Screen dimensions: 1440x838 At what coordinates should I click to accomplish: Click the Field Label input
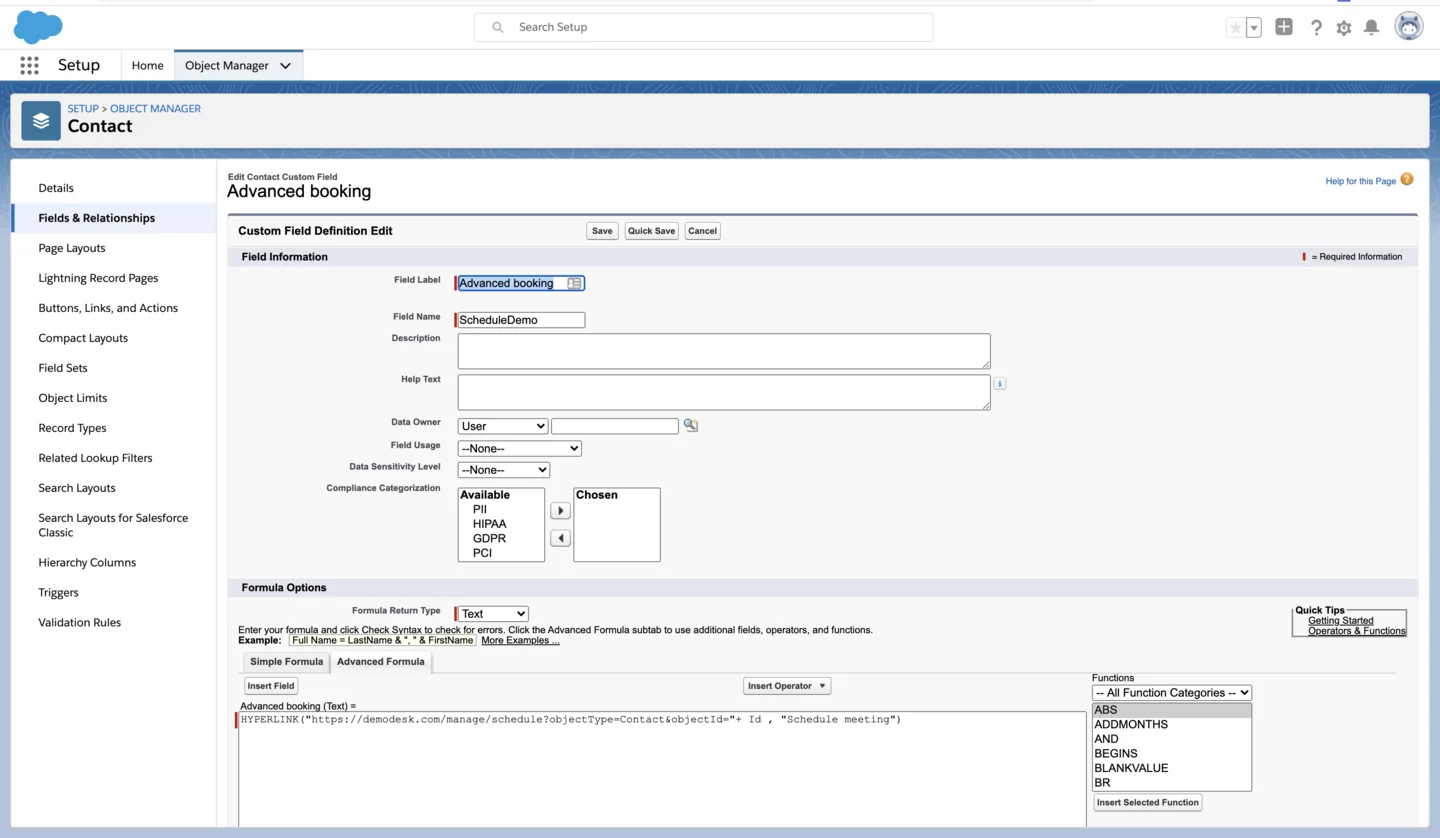(521, 283)
